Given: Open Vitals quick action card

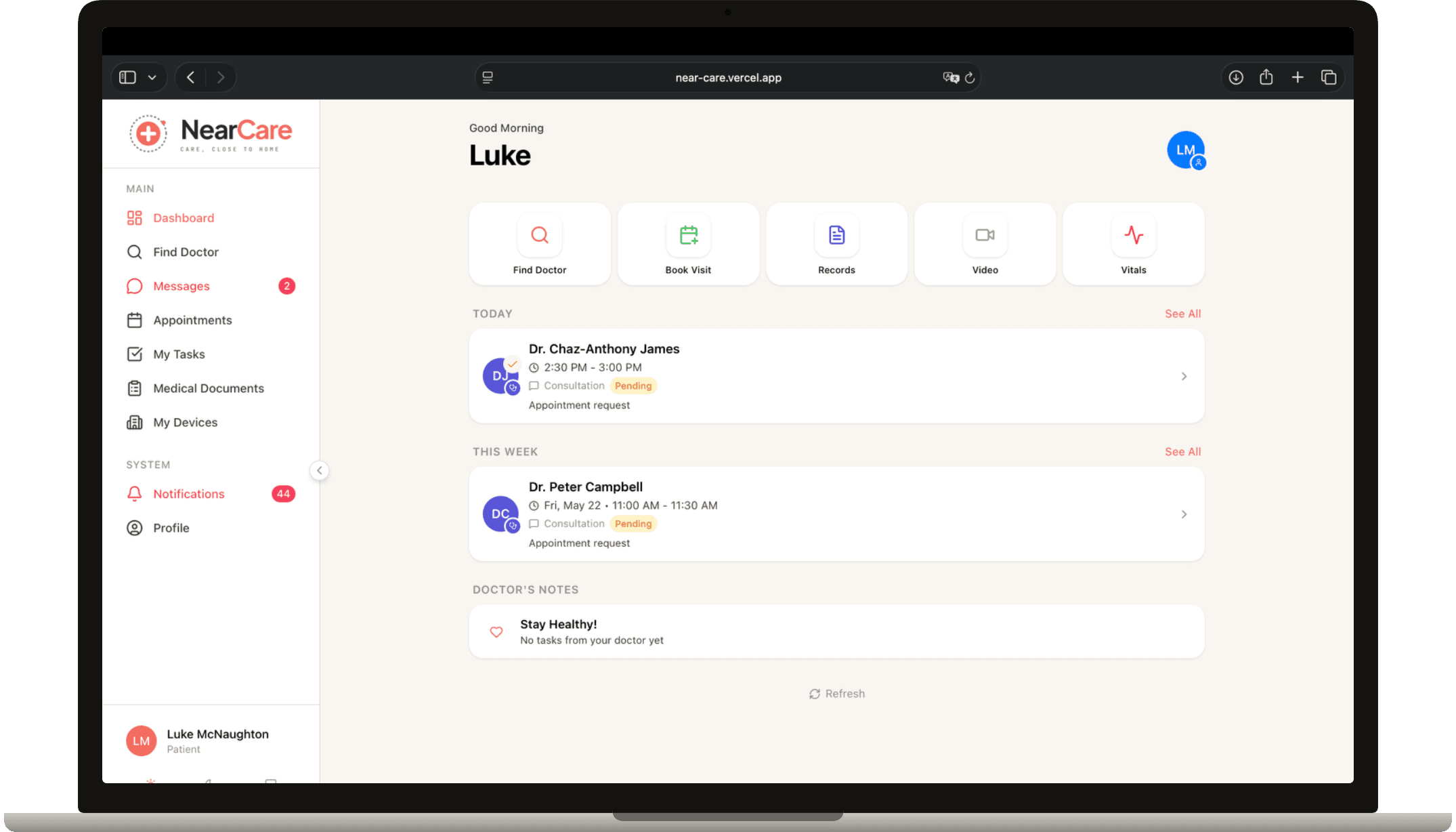Looking at the screenshot, I should click(1134, 244).
